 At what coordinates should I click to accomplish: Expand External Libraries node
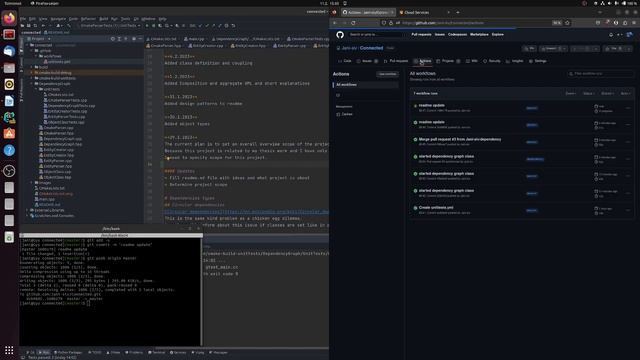pyautogui.click(x=28, y=210)
